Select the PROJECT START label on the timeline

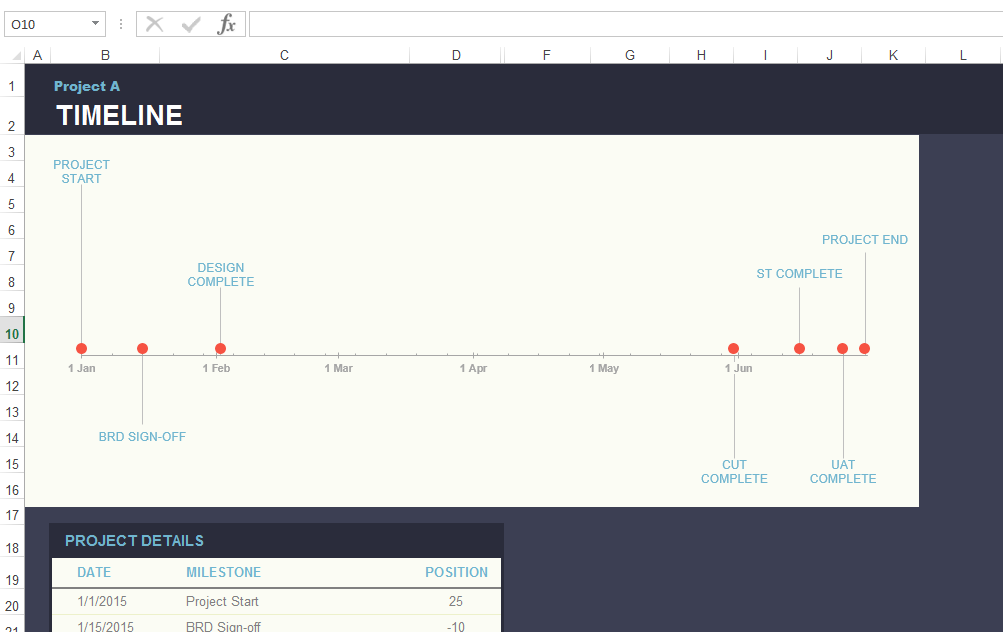(81, 171)
